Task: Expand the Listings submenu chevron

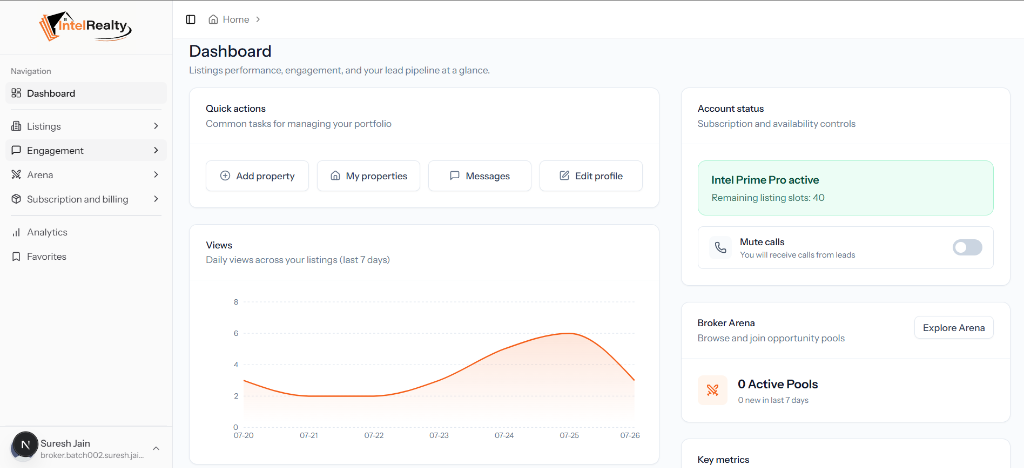Action: [155, 126]
